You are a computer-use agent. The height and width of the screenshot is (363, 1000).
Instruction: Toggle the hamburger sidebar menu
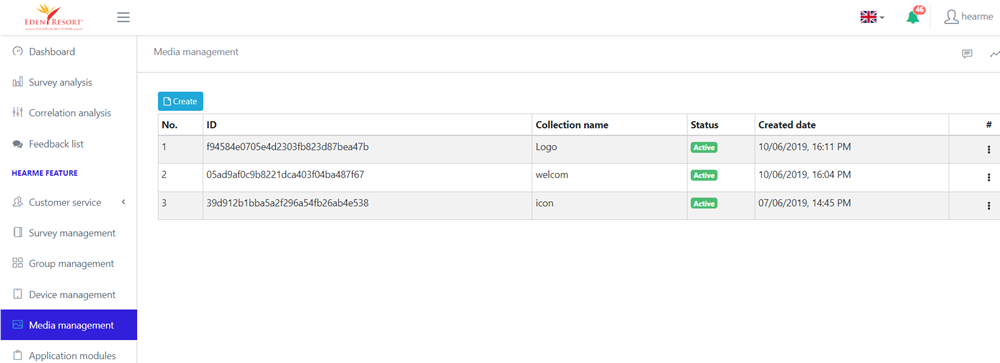(124, 17)
